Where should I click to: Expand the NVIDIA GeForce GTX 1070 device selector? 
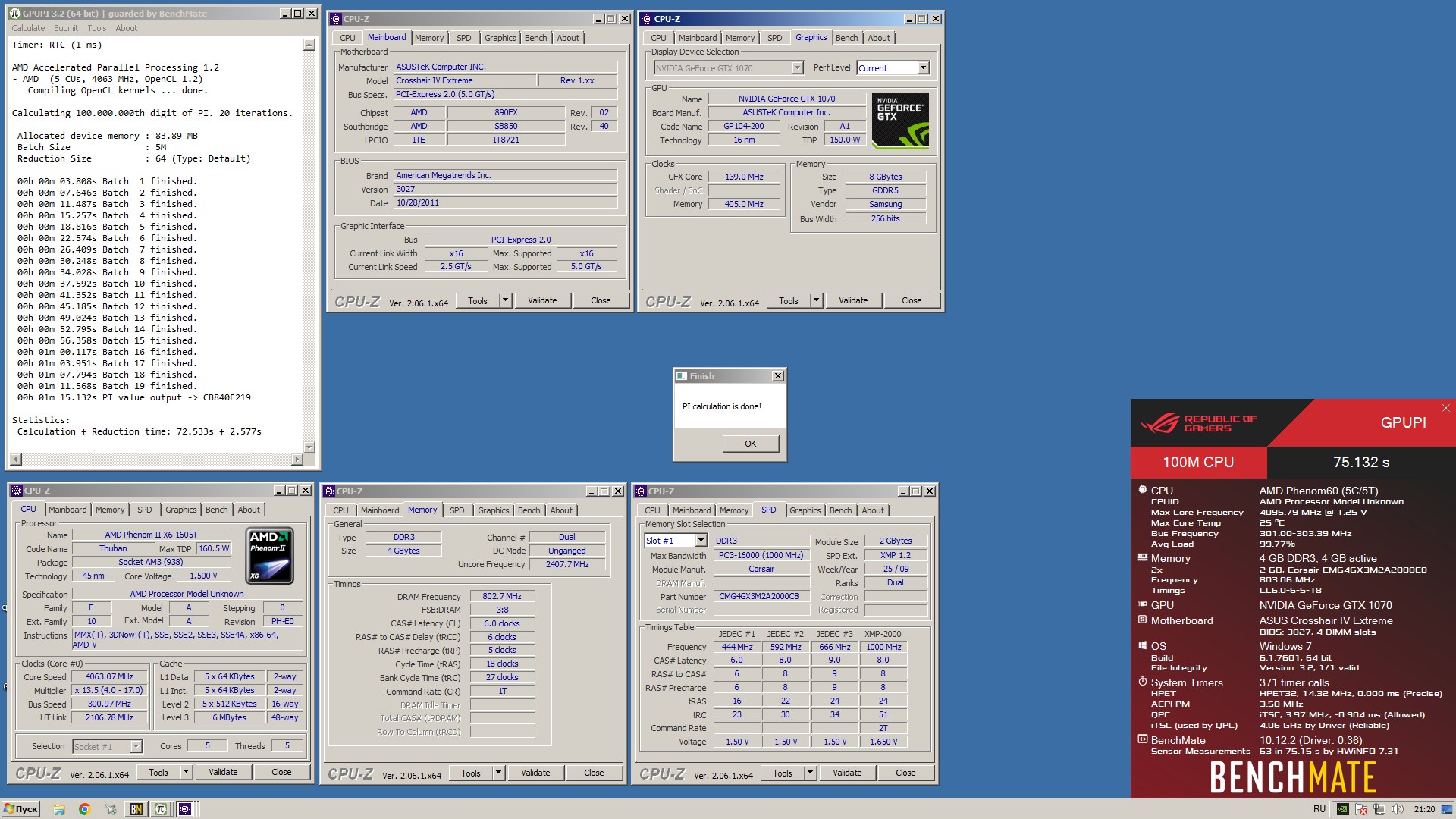tap(797, 68)
